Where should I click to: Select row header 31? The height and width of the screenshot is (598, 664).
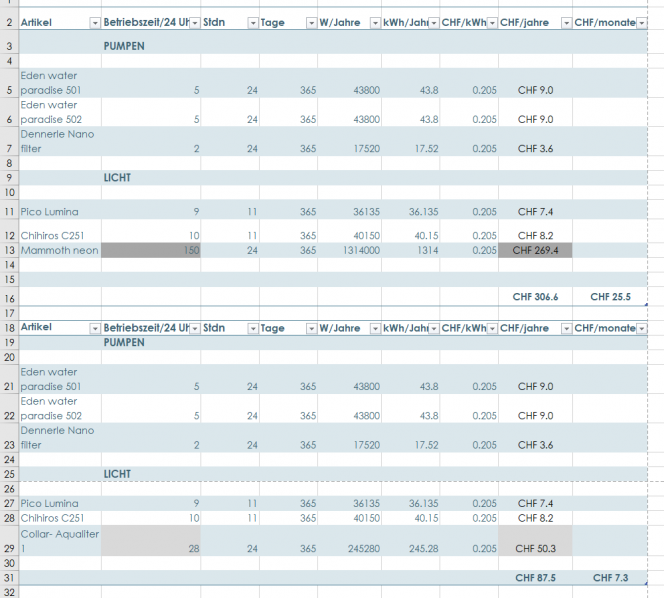[9, 578]
